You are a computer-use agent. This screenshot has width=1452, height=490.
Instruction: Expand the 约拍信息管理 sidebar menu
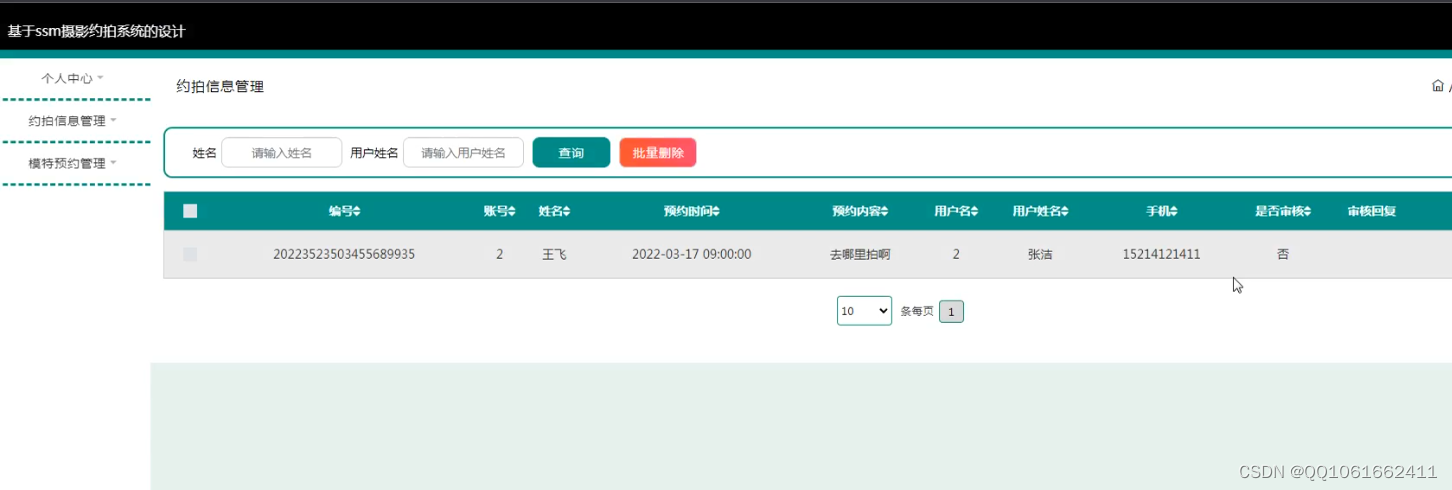click(x=72, y=121)
